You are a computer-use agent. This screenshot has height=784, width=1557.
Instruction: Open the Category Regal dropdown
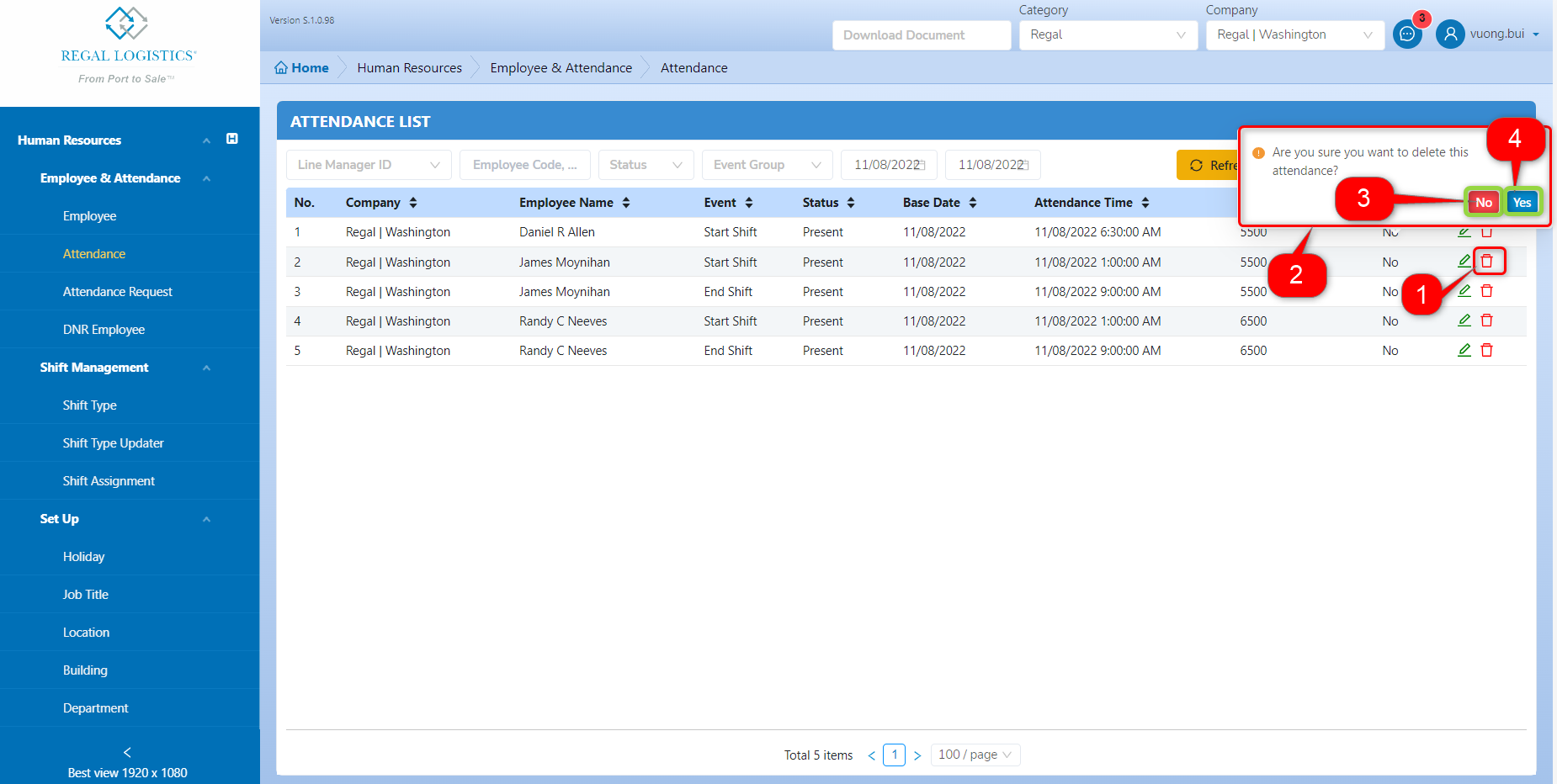point(1108,34)
